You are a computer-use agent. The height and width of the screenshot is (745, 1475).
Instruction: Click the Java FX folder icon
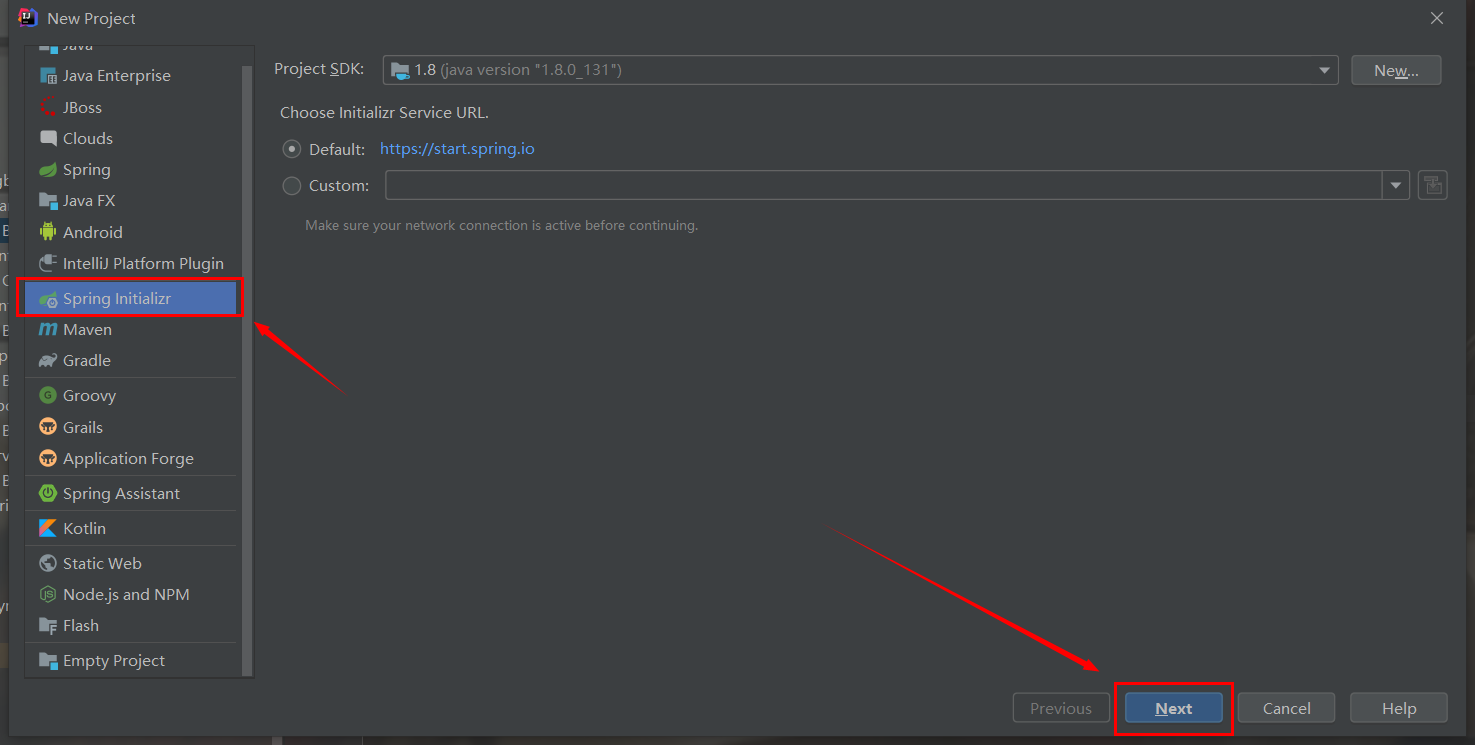click(x=48, y=201)
